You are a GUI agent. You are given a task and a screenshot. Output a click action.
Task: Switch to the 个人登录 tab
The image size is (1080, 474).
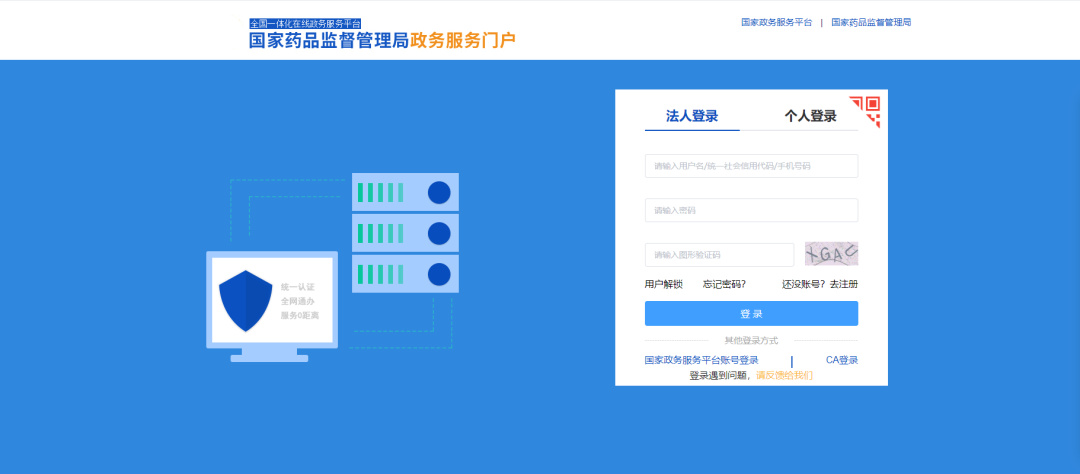coord(810,116)
